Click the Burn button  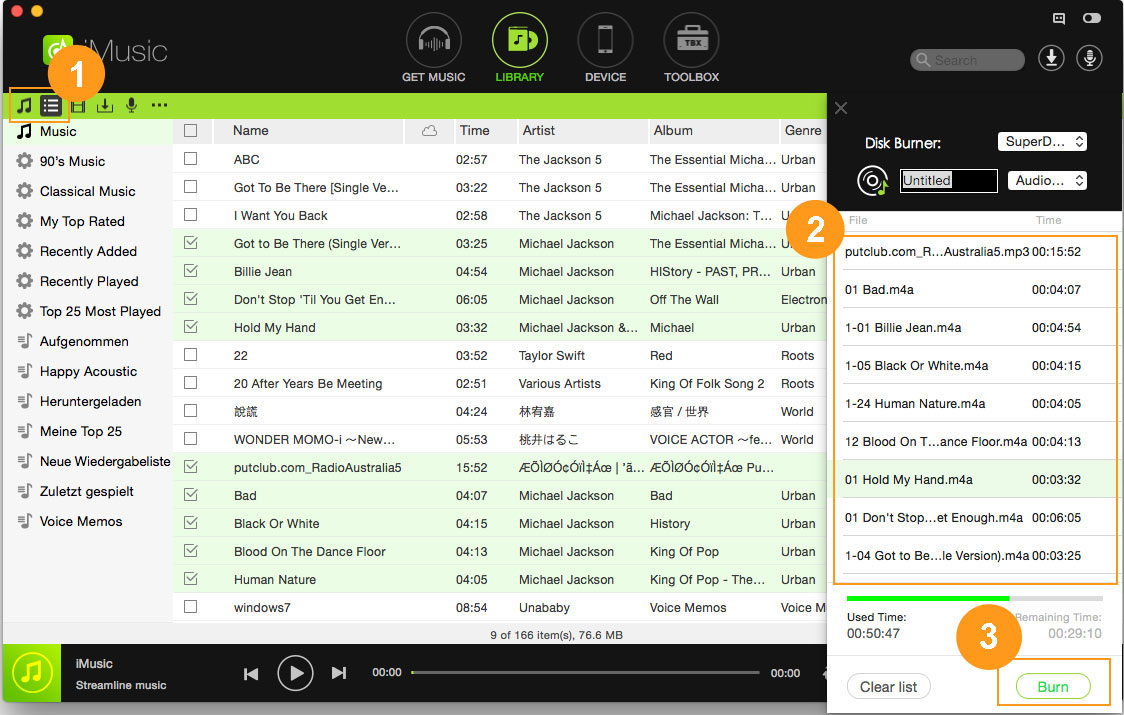coord(1053,687)
